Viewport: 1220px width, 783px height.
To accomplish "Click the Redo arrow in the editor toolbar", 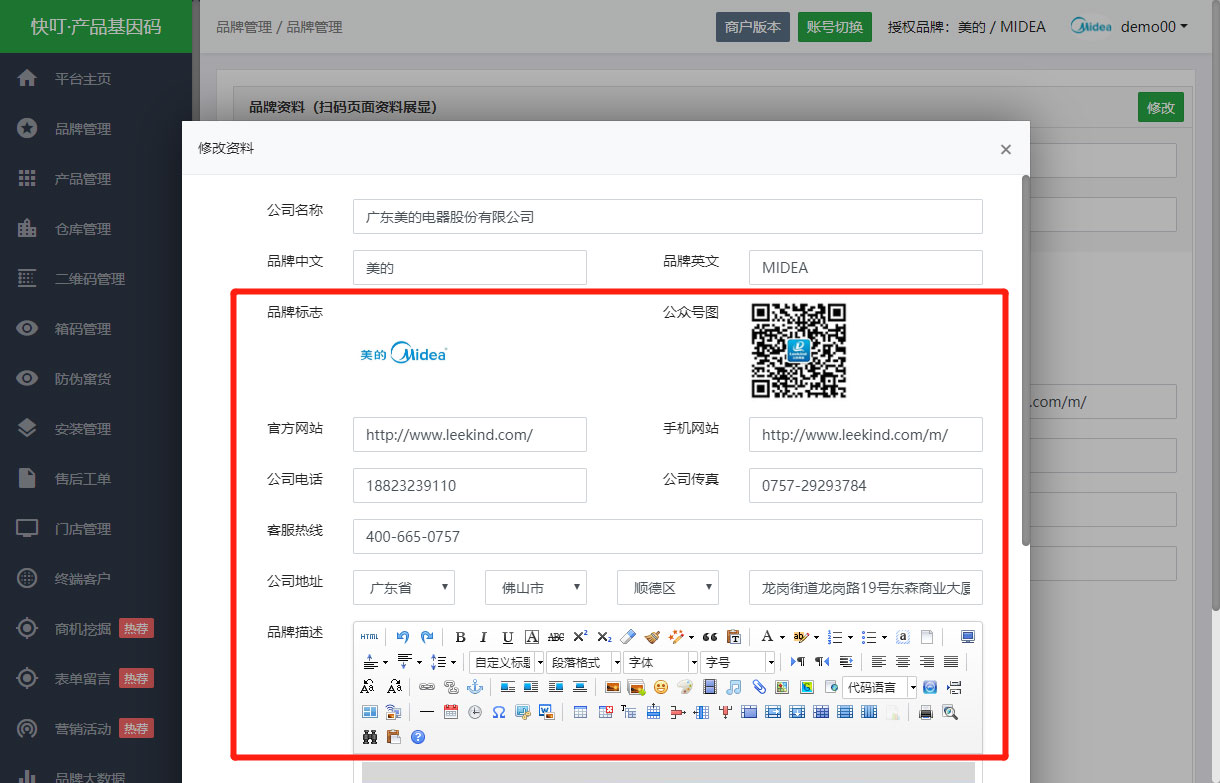I will [x=427, y=637].
